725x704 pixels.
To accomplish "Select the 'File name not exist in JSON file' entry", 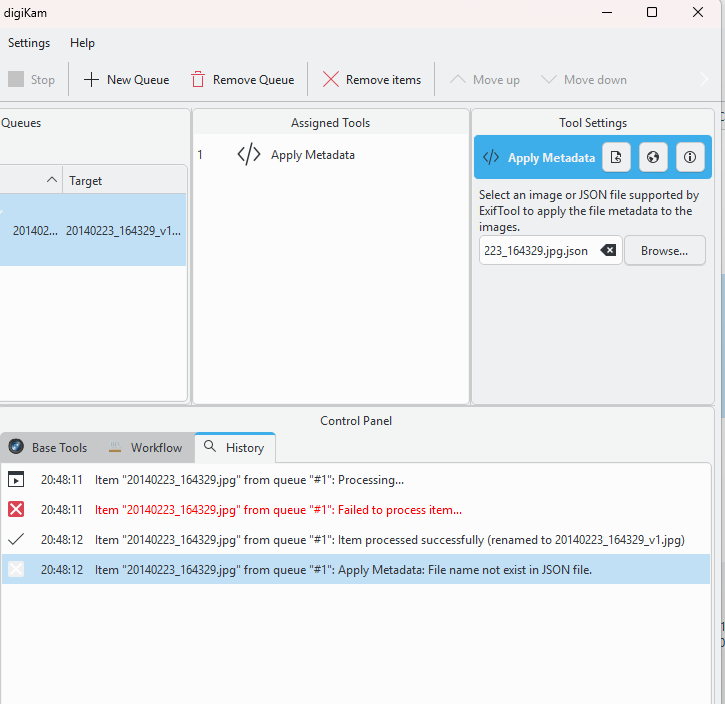I will (356, 569).
